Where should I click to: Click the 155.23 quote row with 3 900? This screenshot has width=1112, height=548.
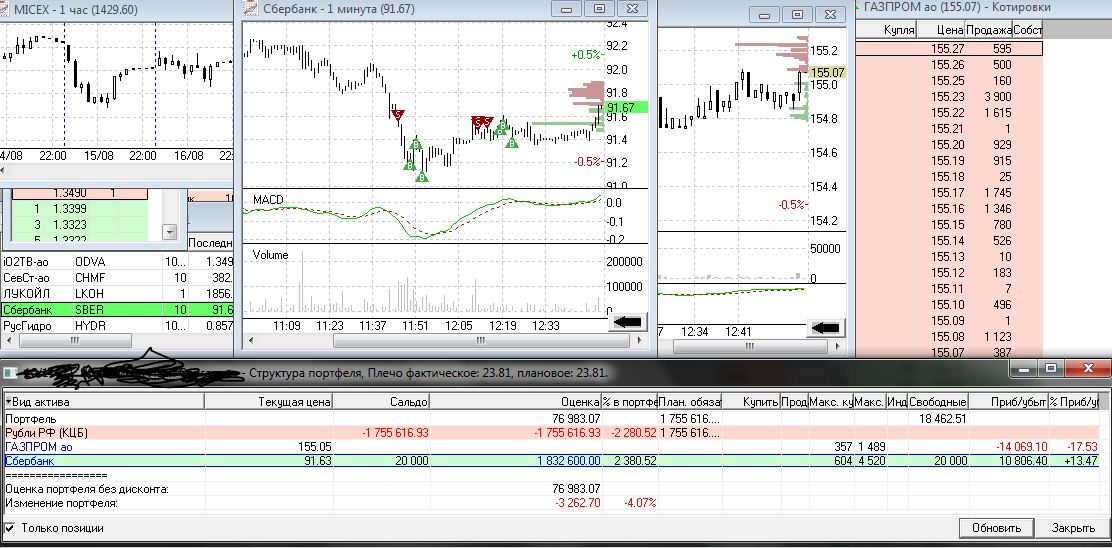pos(949,96)
